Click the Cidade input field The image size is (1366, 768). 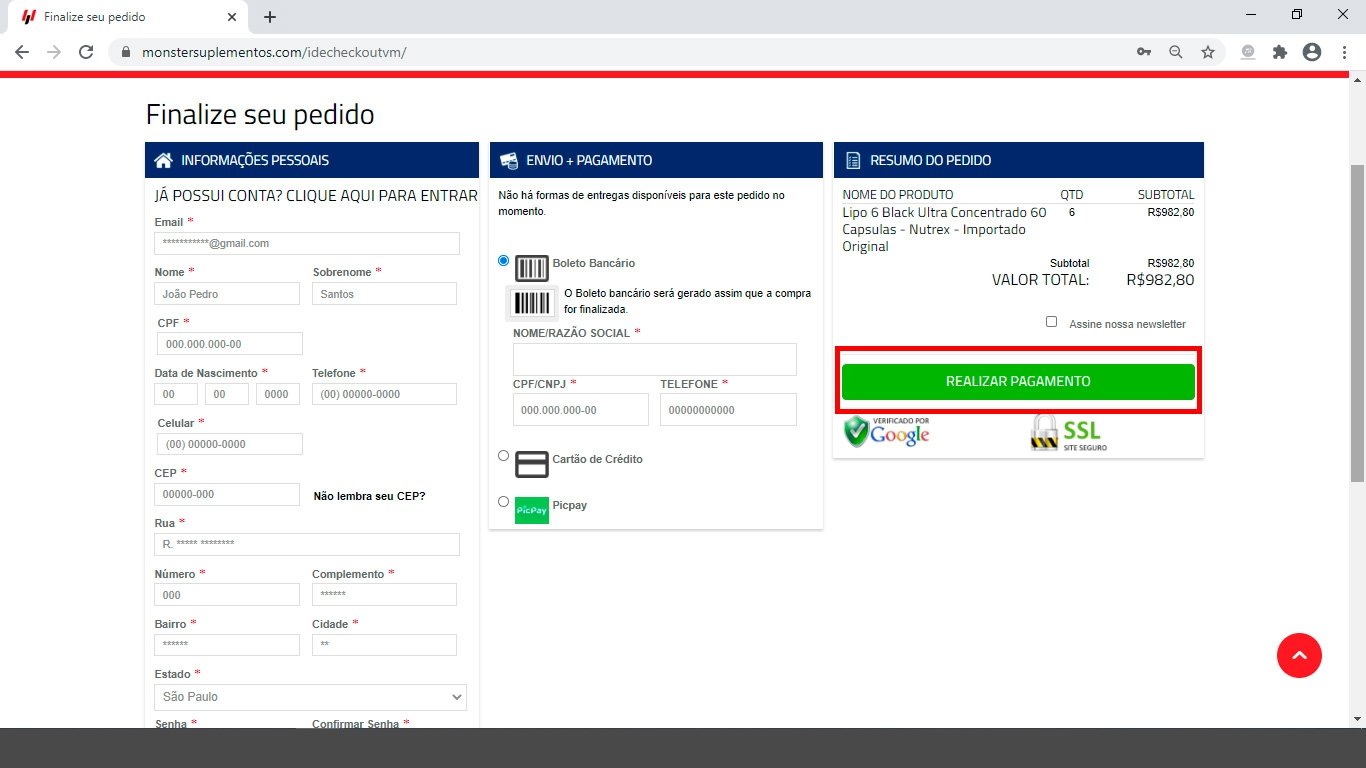click(384, 645)
